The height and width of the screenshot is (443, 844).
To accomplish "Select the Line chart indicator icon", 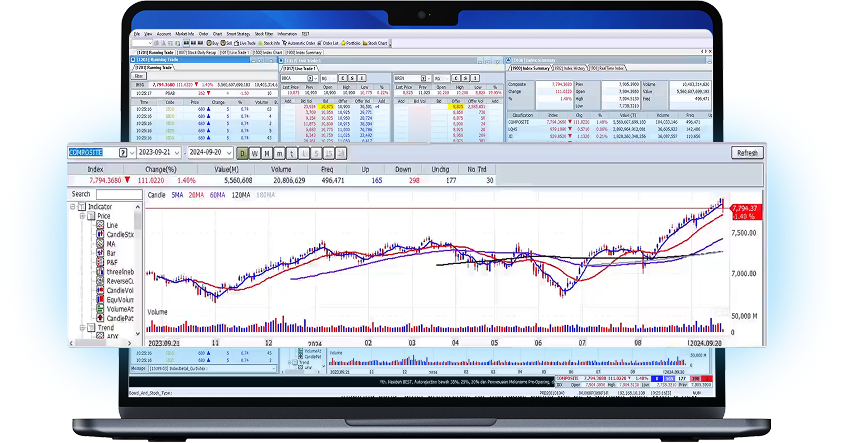I will point(101,225).
